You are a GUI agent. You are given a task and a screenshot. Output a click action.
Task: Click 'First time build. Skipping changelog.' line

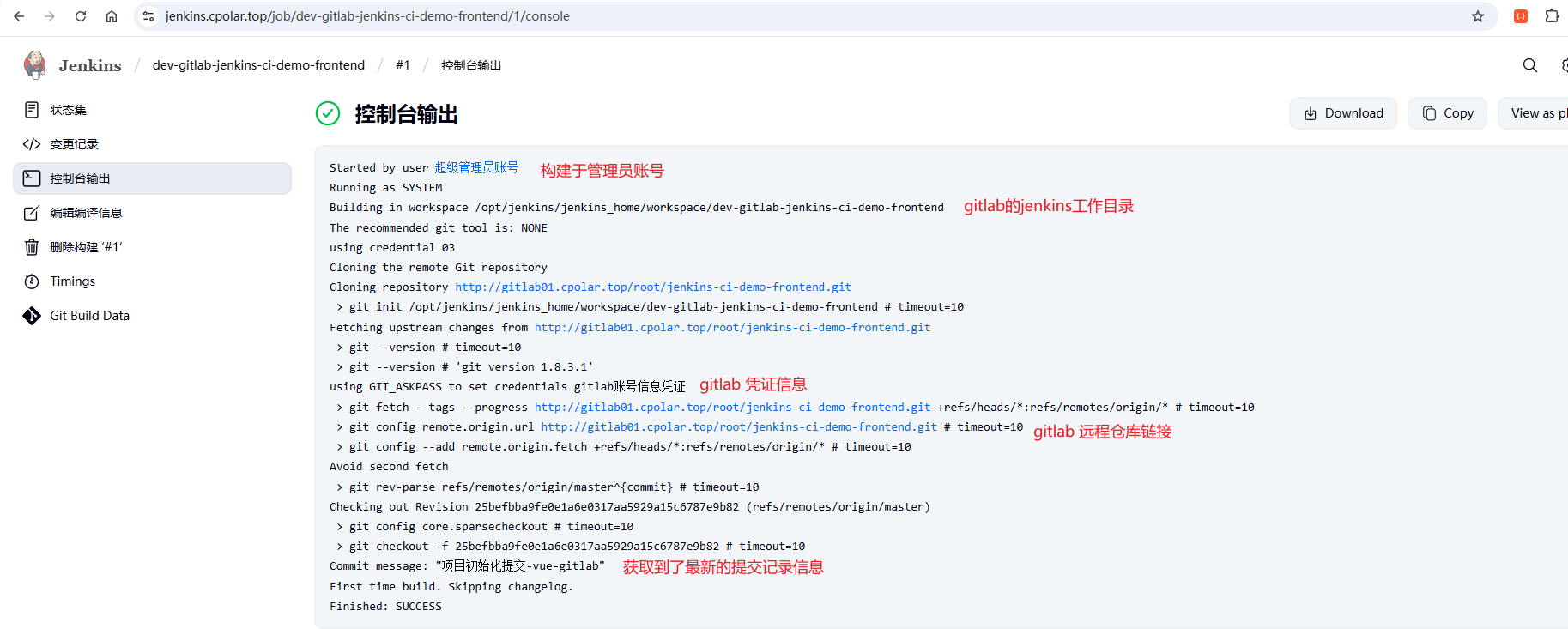click(x=451, y=587)
